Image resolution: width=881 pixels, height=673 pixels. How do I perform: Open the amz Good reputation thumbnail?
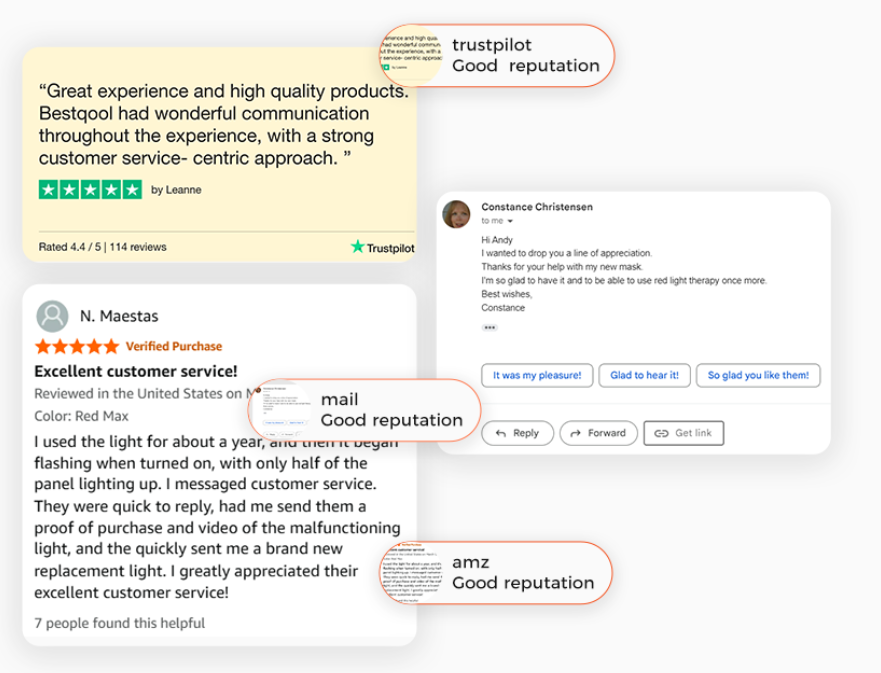click(x=411, y=572)
